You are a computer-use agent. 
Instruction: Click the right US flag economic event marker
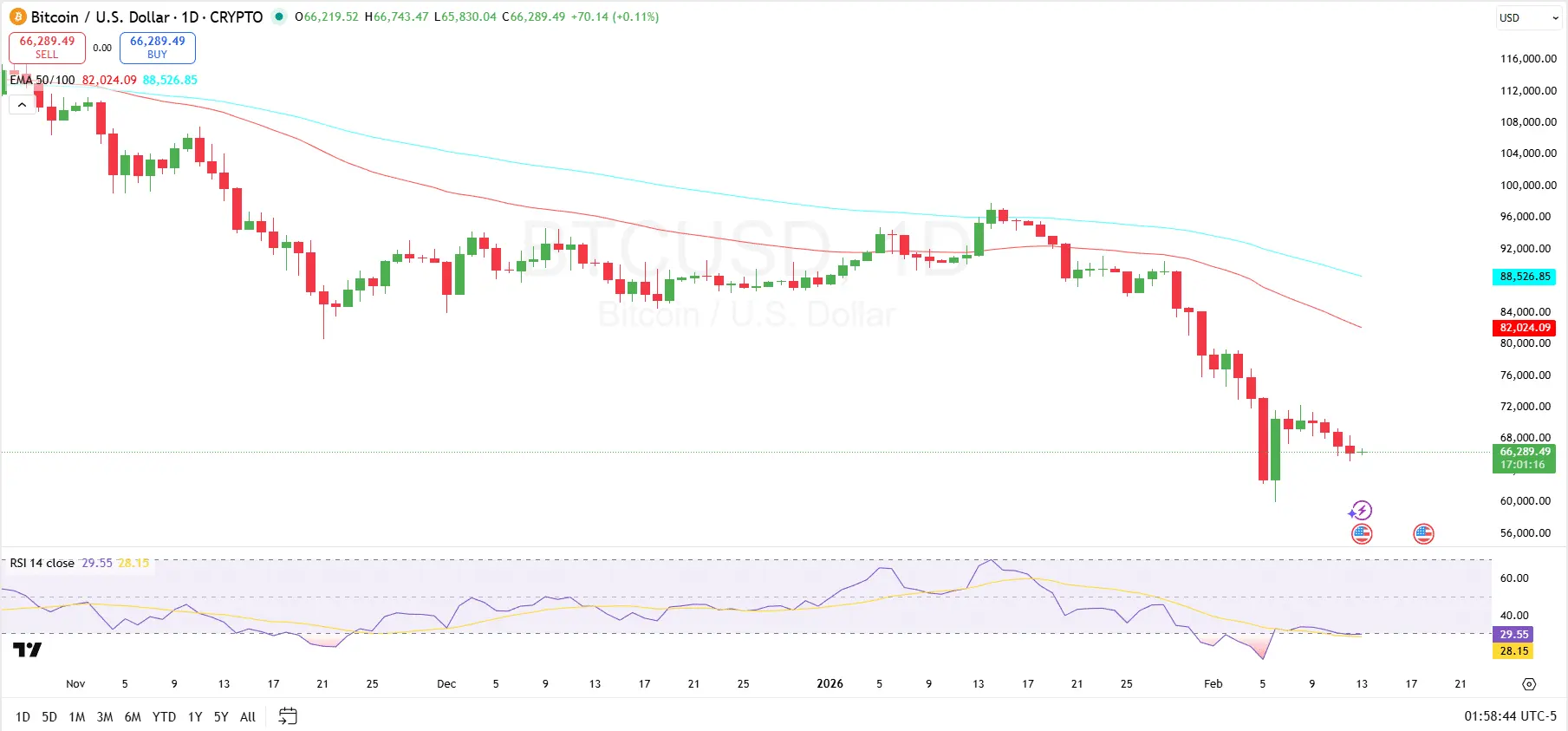coord(1423,534)
